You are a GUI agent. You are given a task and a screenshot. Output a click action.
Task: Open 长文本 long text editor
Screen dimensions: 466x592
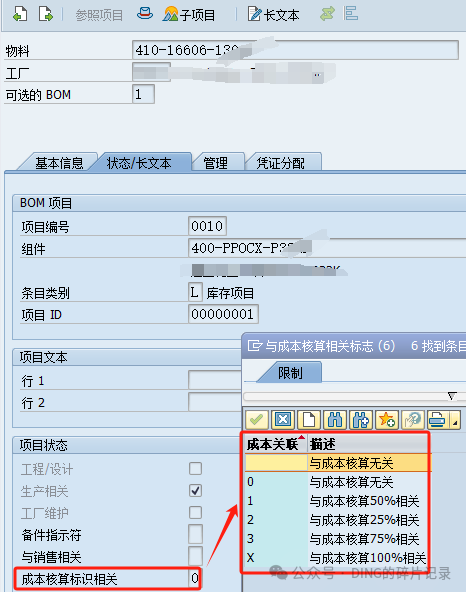click(x=273, y=14)
